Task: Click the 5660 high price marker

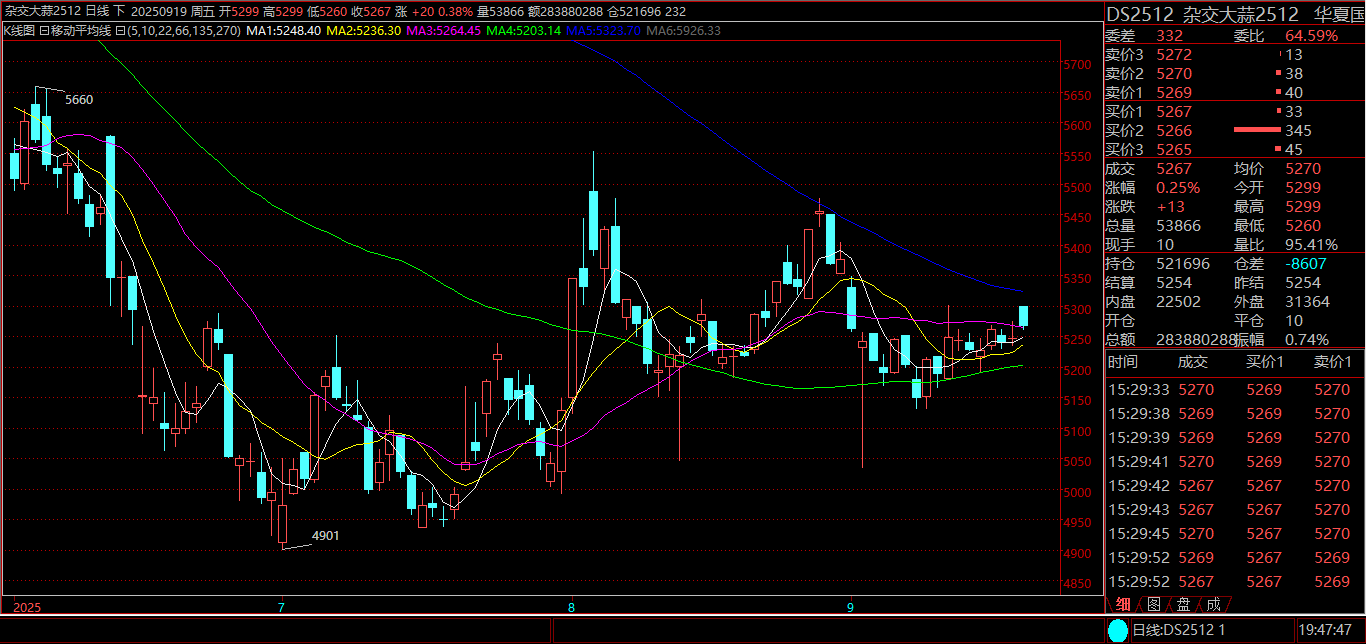Action: coord(78,100)
